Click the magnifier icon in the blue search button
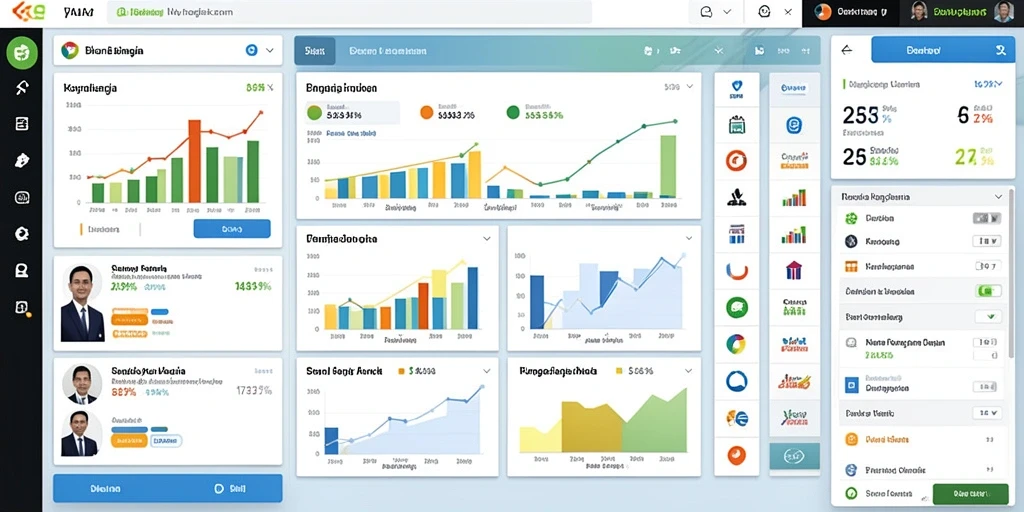Image resolution: width=1024 pixels, height=512 pixels. tap(1000, 50)
